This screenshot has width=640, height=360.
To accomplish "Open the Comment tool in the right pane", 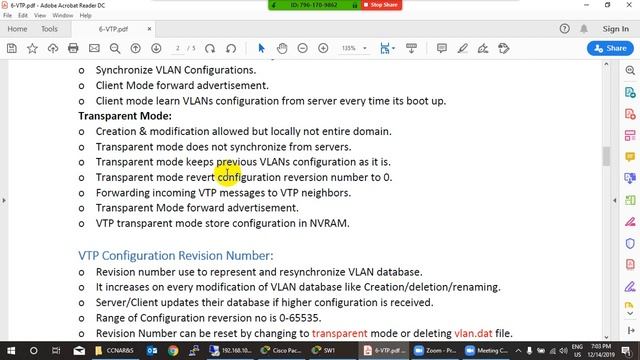I will click(x=630, y=157).
